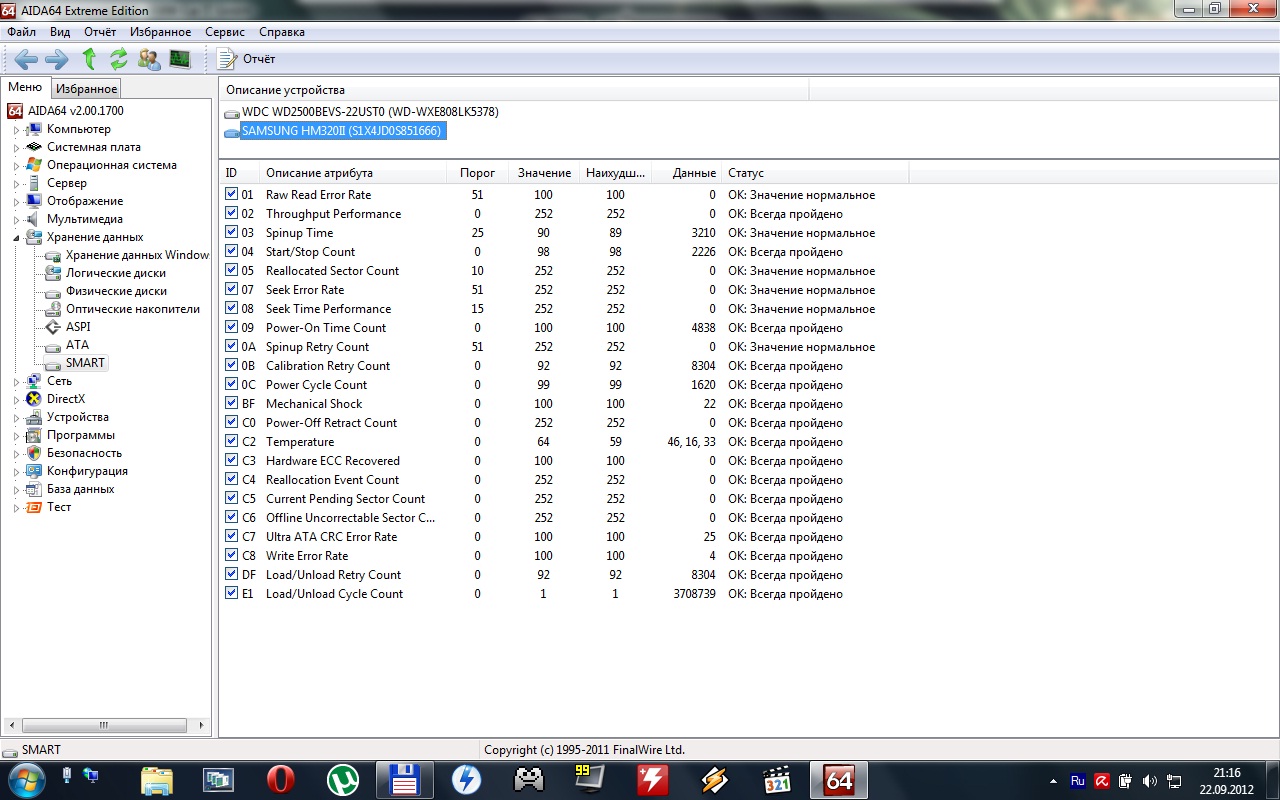1280x800 pixels.
Task: Select the SMART tree item
Action: click(x=85, y=363)
